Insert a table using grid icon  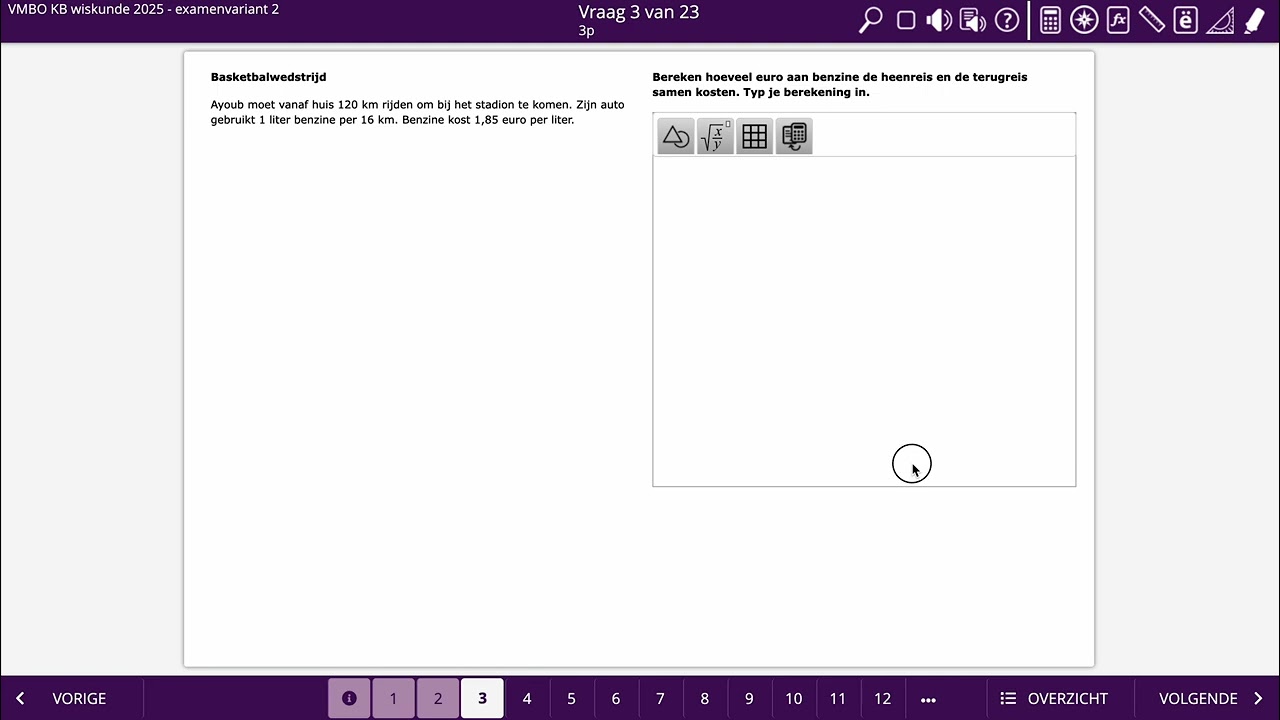click(755, 137)
